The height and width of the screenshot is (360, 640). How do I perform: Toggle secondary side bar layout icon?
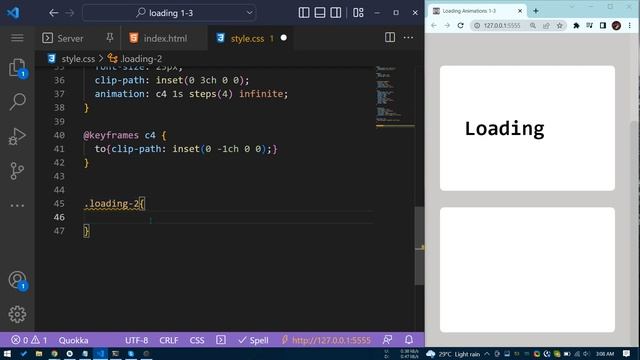tap(336, 13)
